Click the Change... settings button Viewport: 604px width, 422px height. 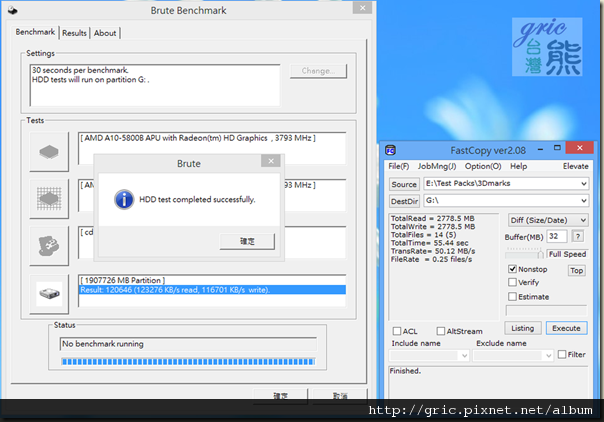point(318,71)
